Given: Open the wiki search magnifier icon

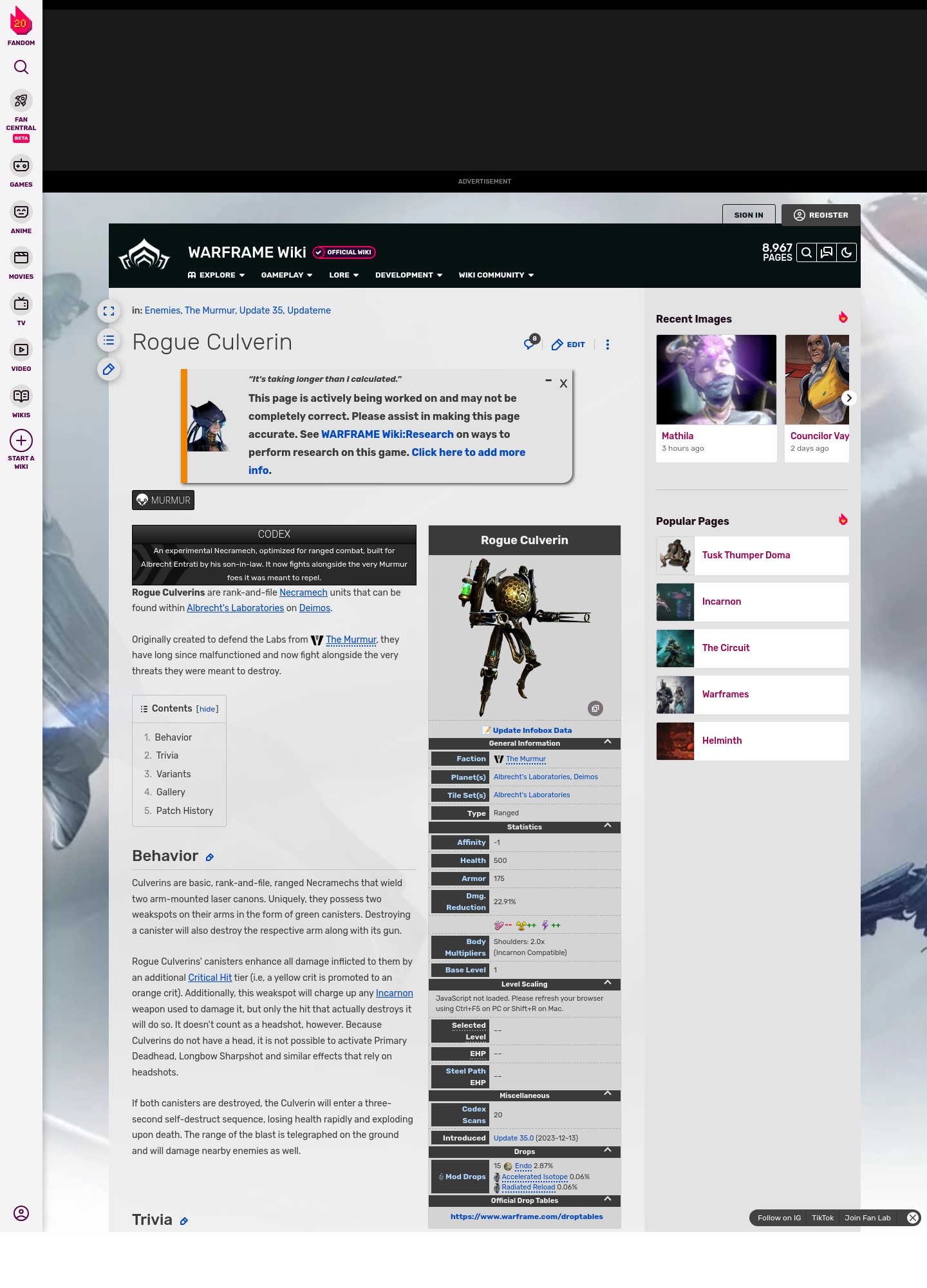Looking at the screenshot, I should pos(807,252).
